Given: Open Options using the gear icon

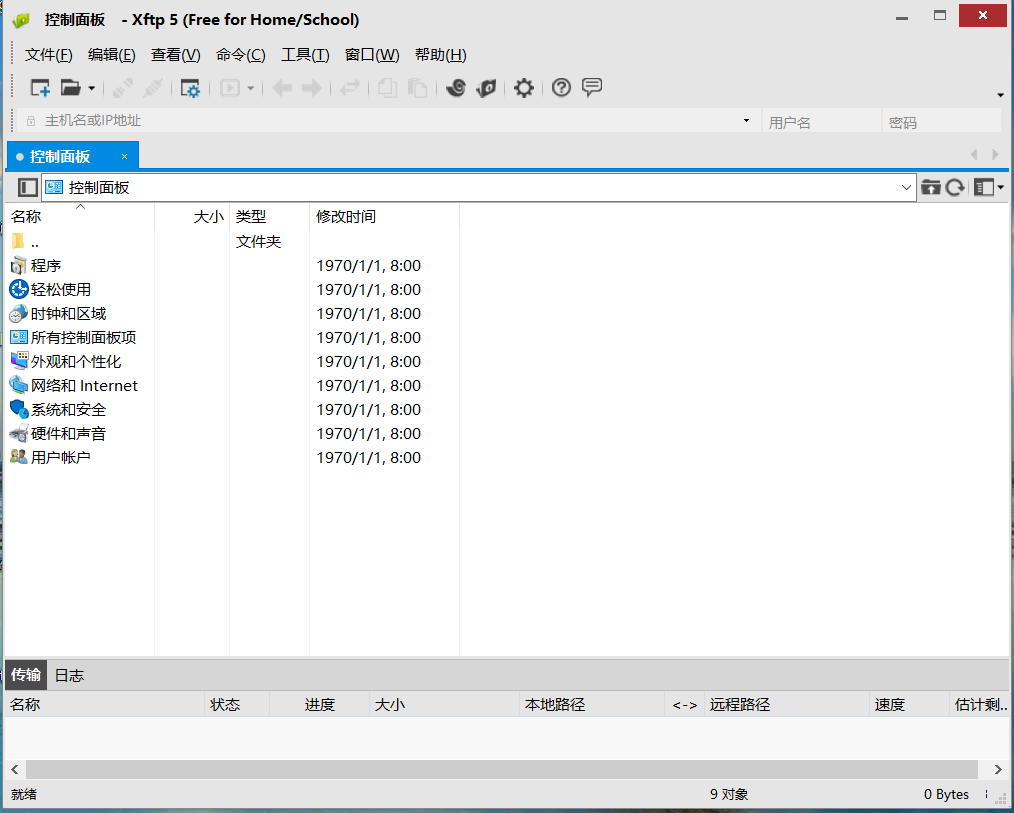Looking at the screenshot, I should point(524,87).
